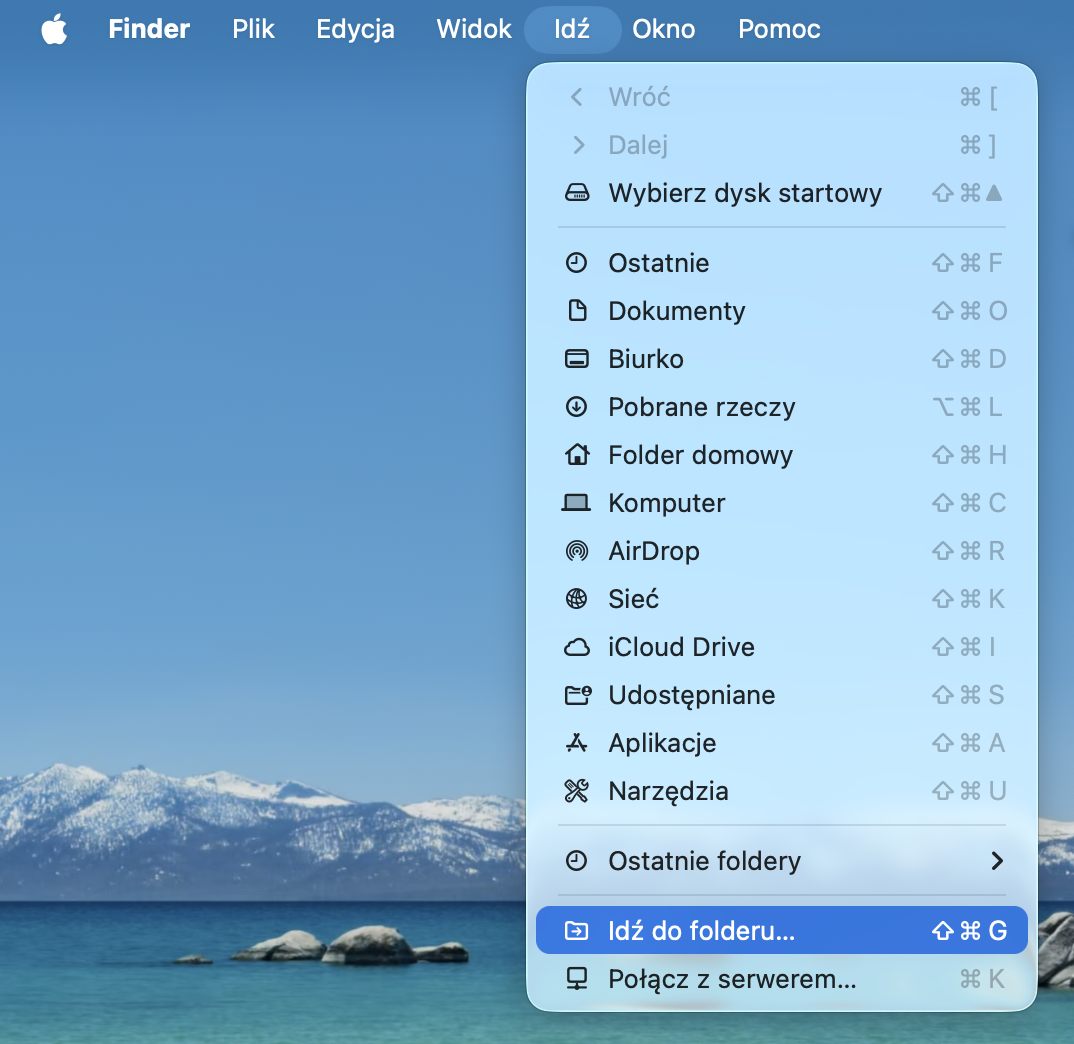
Task: Click the document icon next to Dokumenty
Action: tap(577, 311)
